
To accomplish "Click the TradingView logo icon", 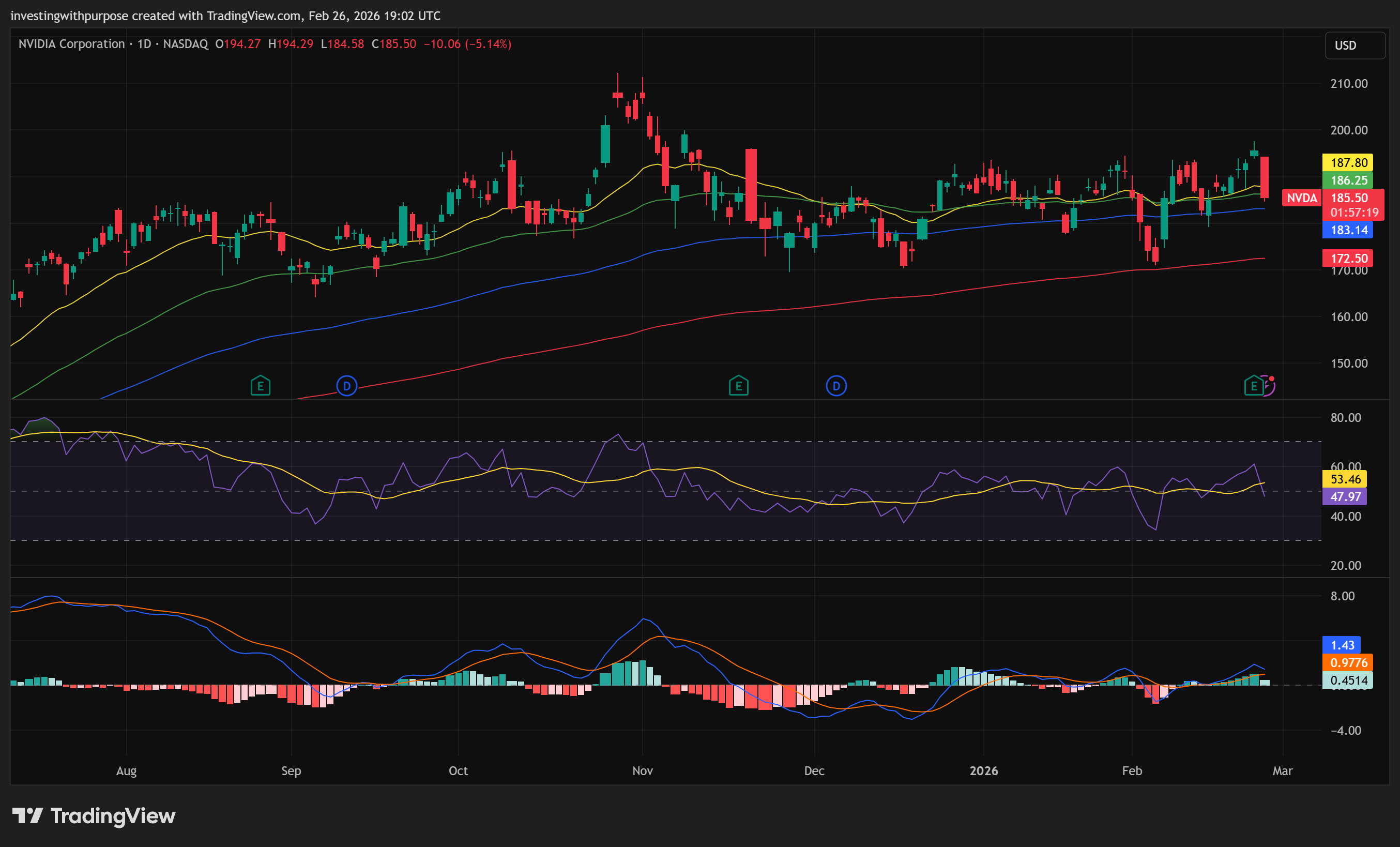I will [x=27, y=816].
